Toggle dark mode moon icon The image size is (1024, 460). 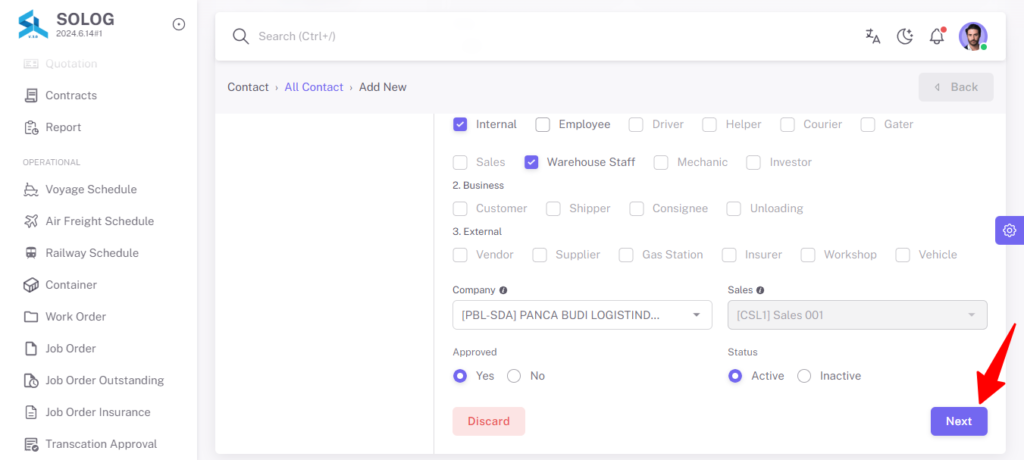(904, 36)
